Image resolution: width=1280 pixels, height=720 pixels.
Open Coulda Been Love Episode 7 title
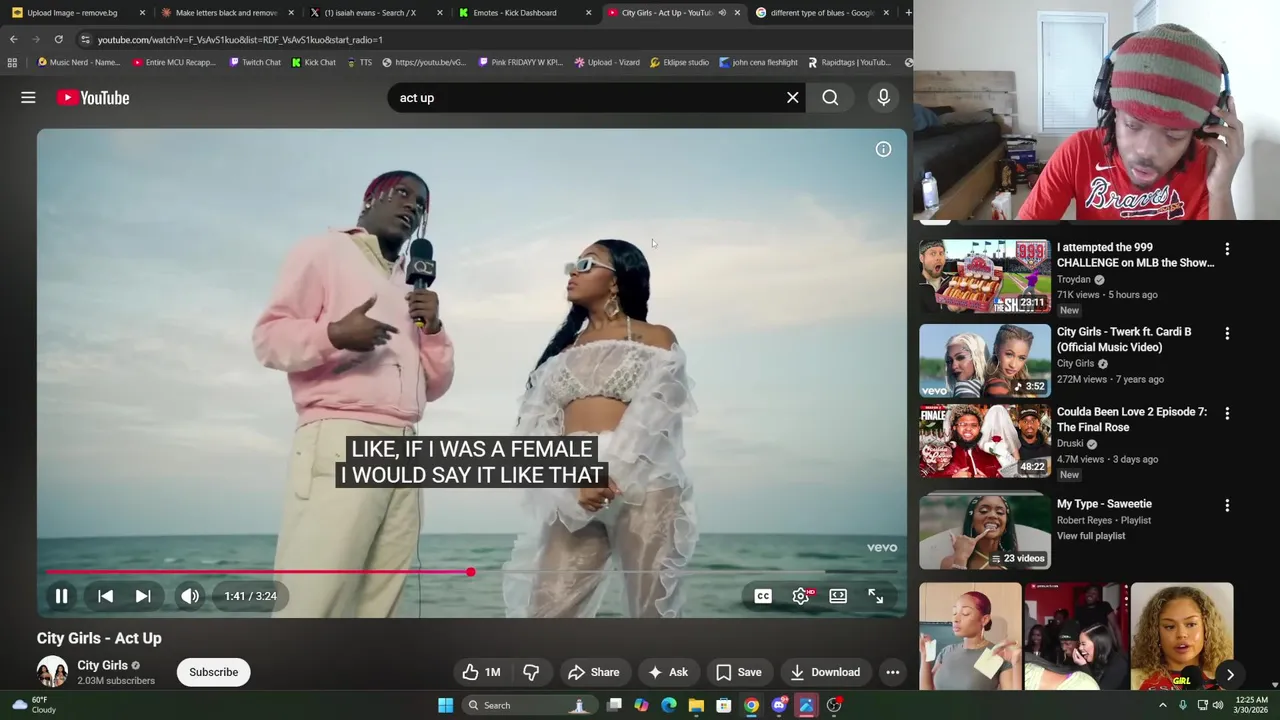pyautogui.click(x=1132, y=419)
